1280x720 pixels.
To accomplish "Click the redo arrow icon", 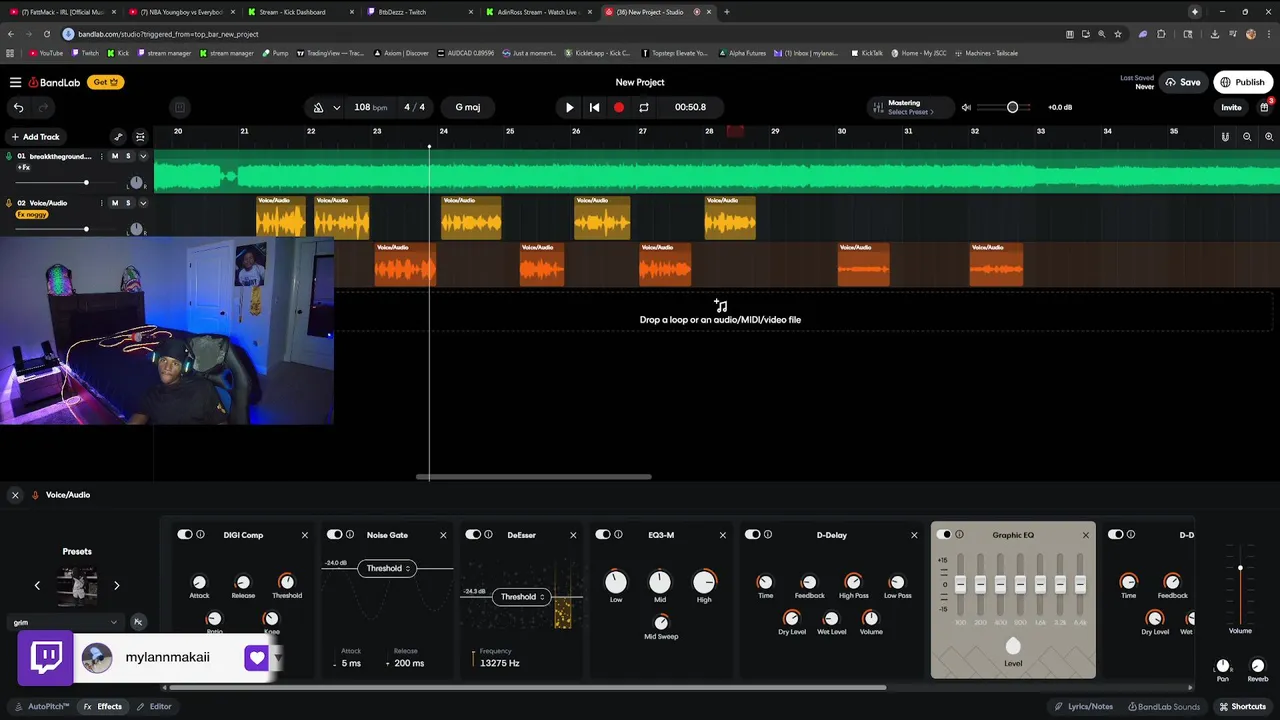I will [44, 107].
